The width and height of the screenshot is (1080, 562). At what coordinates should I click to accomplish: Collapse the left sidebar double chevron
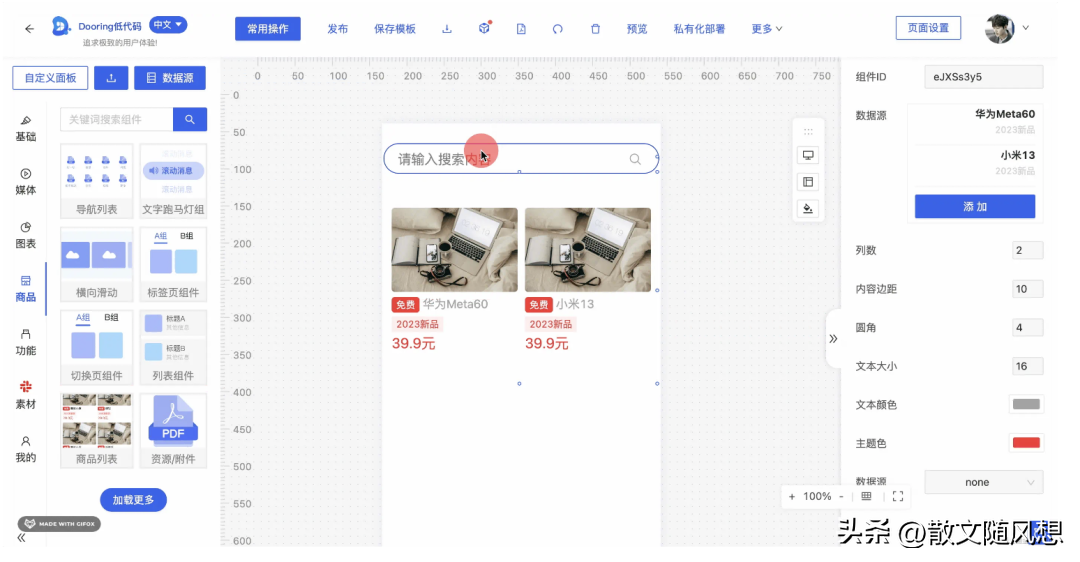tap(21, 539)
